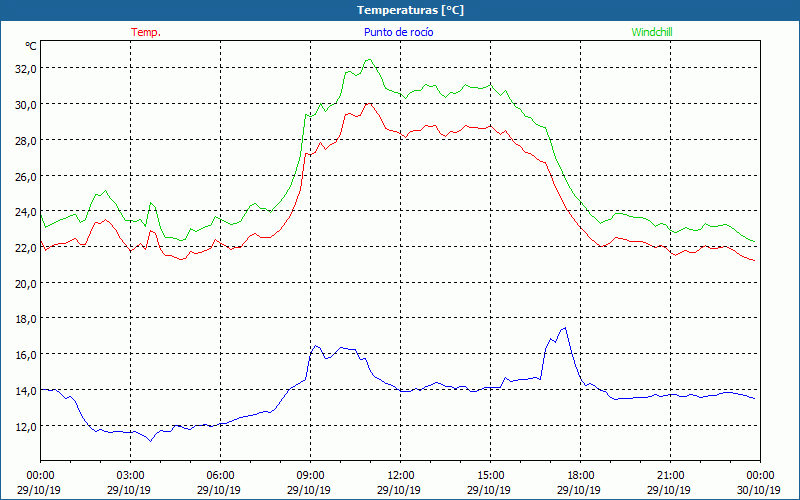Click the 24,0 y-axis value
Viewport: 800px width, 500px height.
tap(26, 211)
